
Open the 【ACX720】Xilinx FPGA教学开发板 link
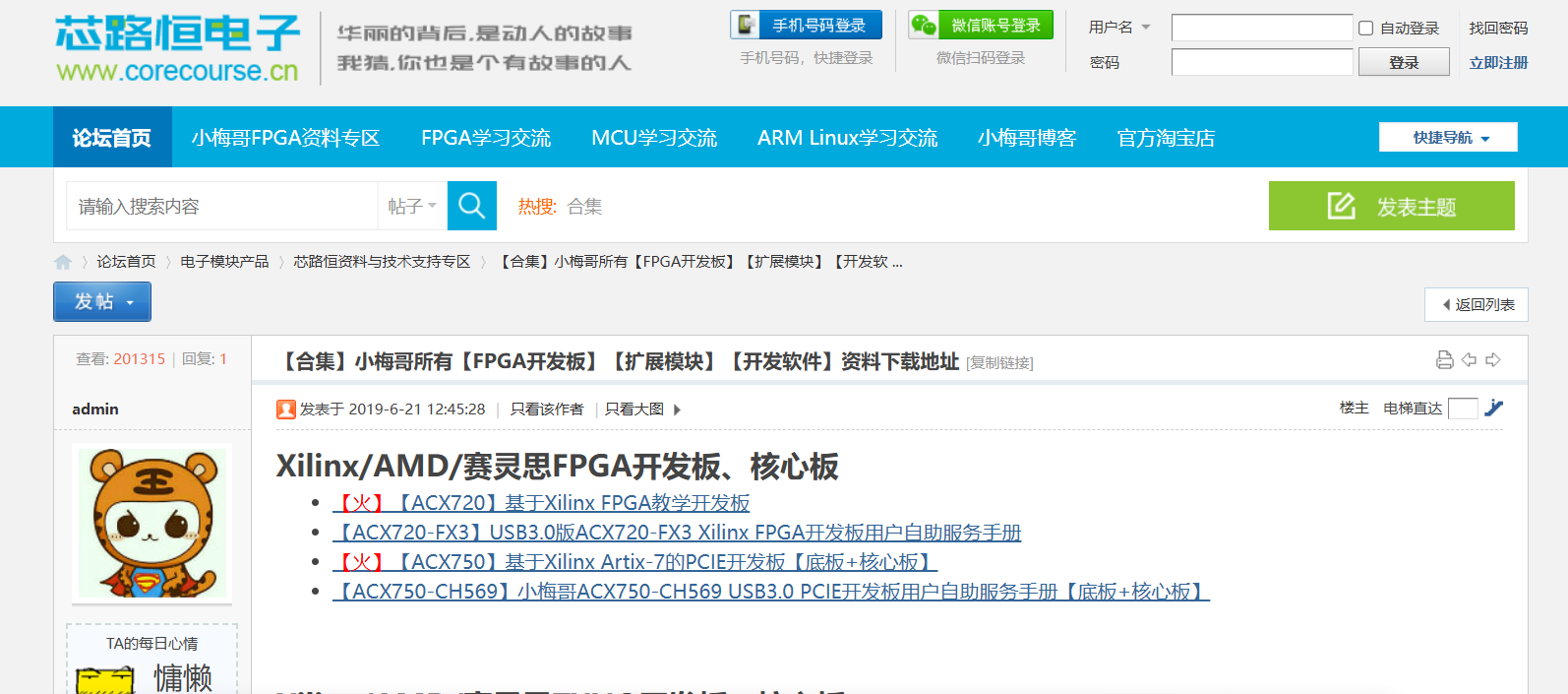[x=541, y=503]
